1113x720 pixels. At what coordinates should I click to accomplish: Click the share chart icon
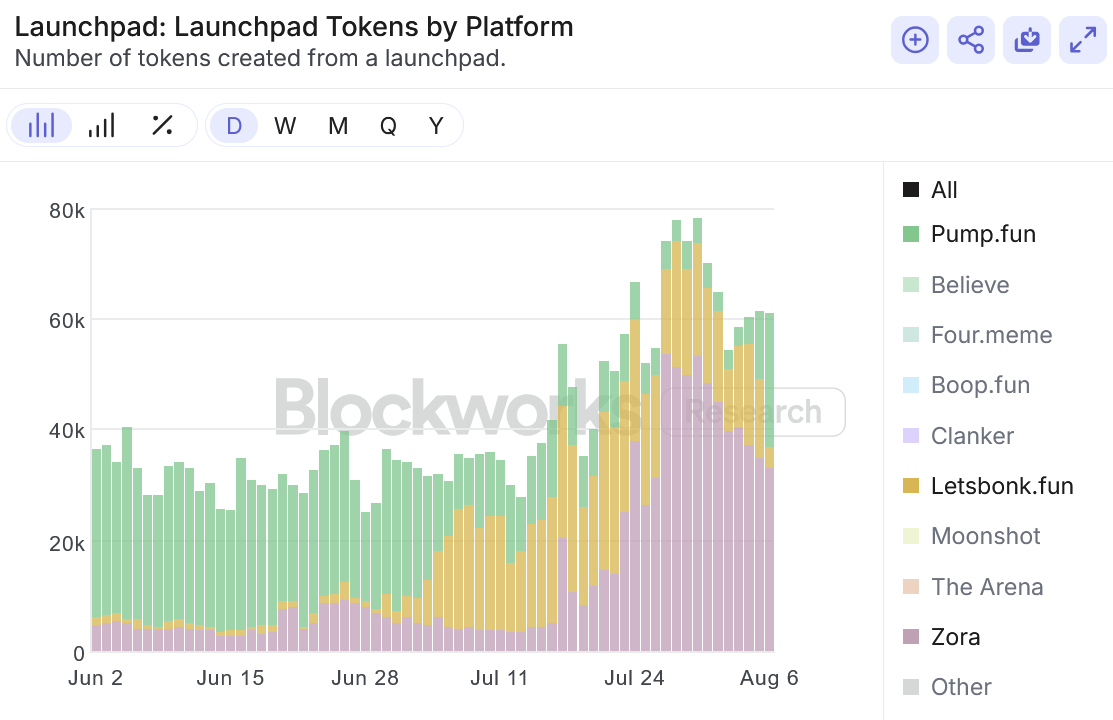click(971, 40)
